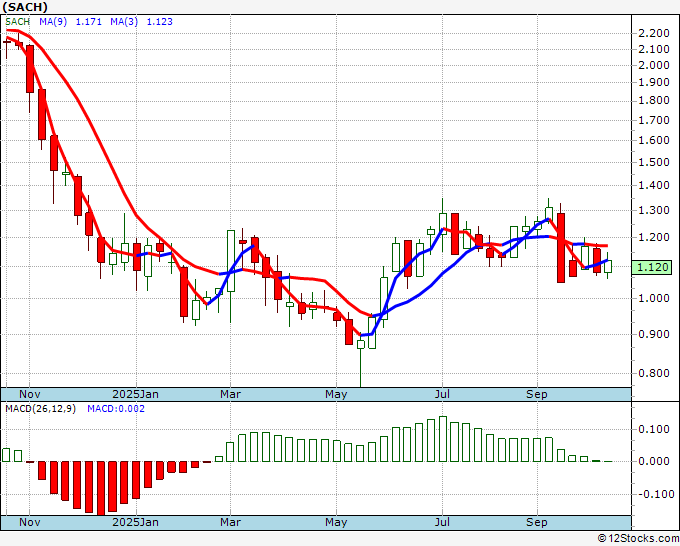Click the 2025Jan label on price chart axis
The width and height of the screenshot is (680, 546).
pyautogui.click(x=135, y=394)
